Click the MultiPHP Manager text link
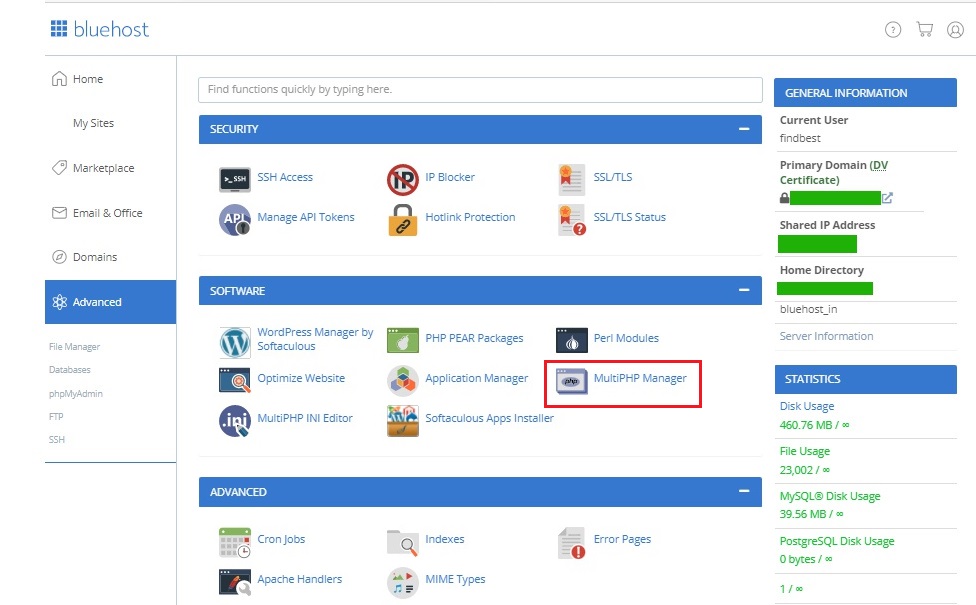Viewport: 976px width, 605px height. (640, 378)
